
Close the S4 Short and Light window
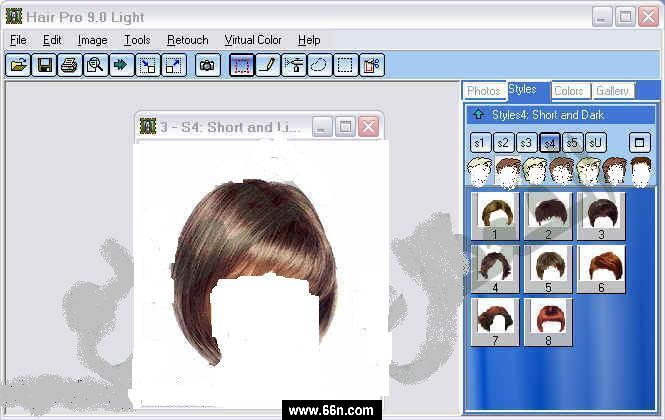click(x=369, y=127)
